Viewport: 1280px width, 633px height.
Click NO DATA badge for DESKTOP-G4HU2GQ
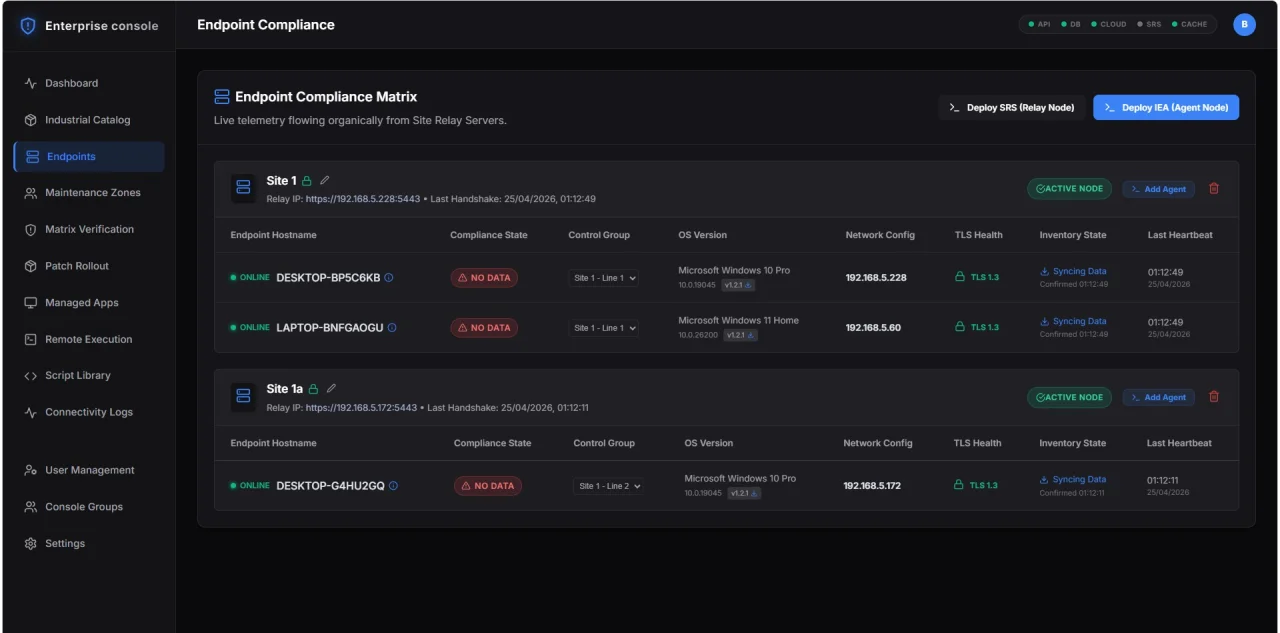pyautogui.click(x=488, y=486)
